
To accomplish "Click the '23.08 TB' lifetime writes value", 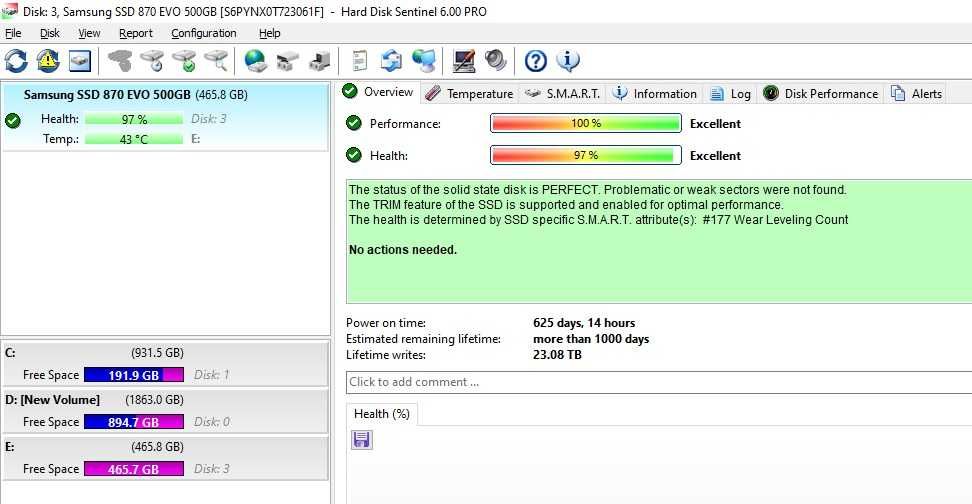I will tap(557, 355).
